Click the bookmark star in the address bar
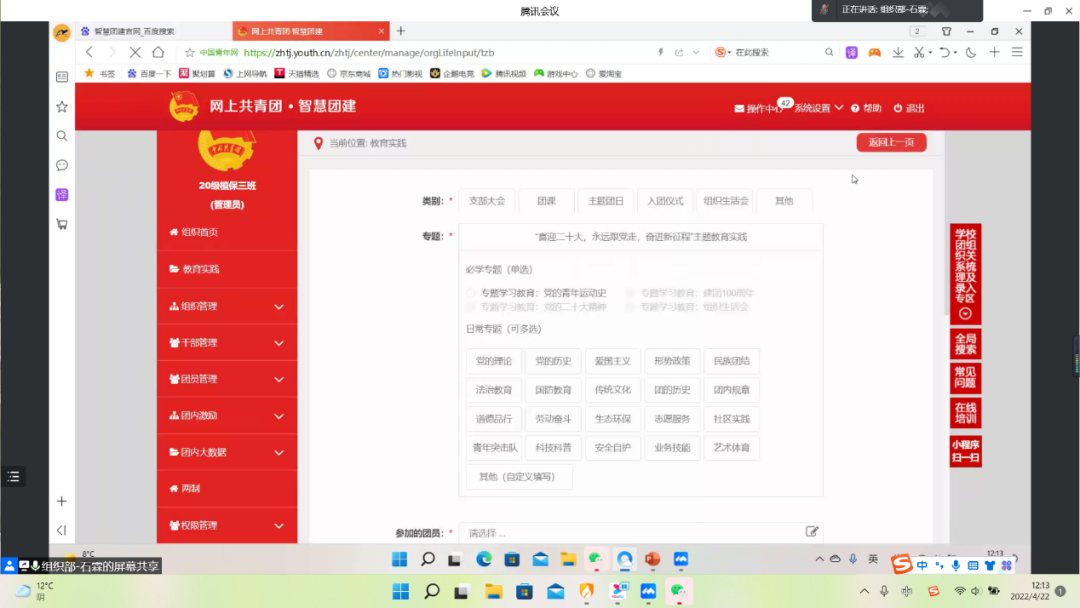This screenshot has width=1080, height=608. tap(190, 52)
